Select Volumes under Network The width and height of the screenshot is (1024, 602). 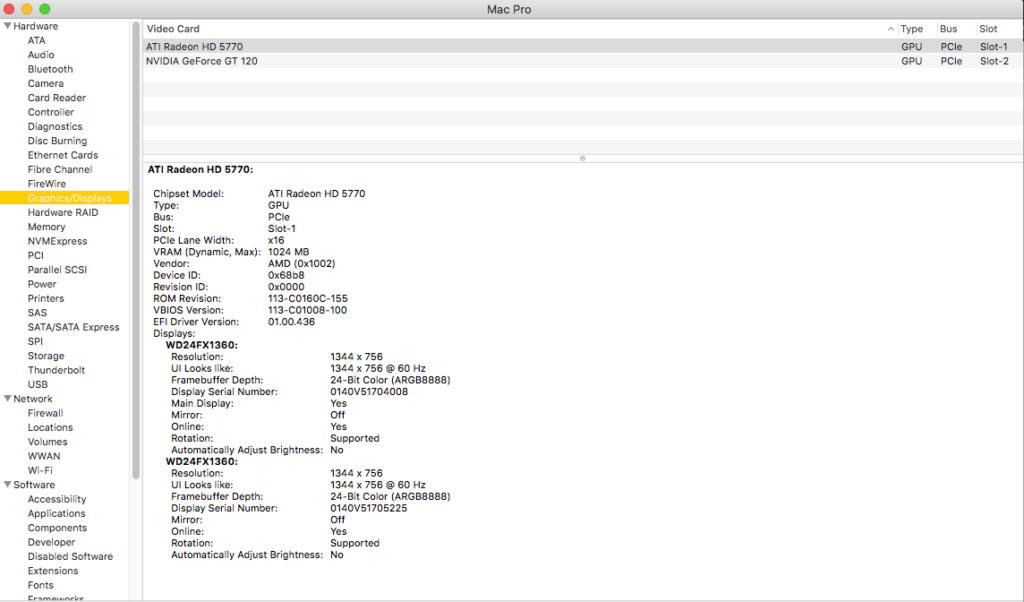click(x=48, y=443)
